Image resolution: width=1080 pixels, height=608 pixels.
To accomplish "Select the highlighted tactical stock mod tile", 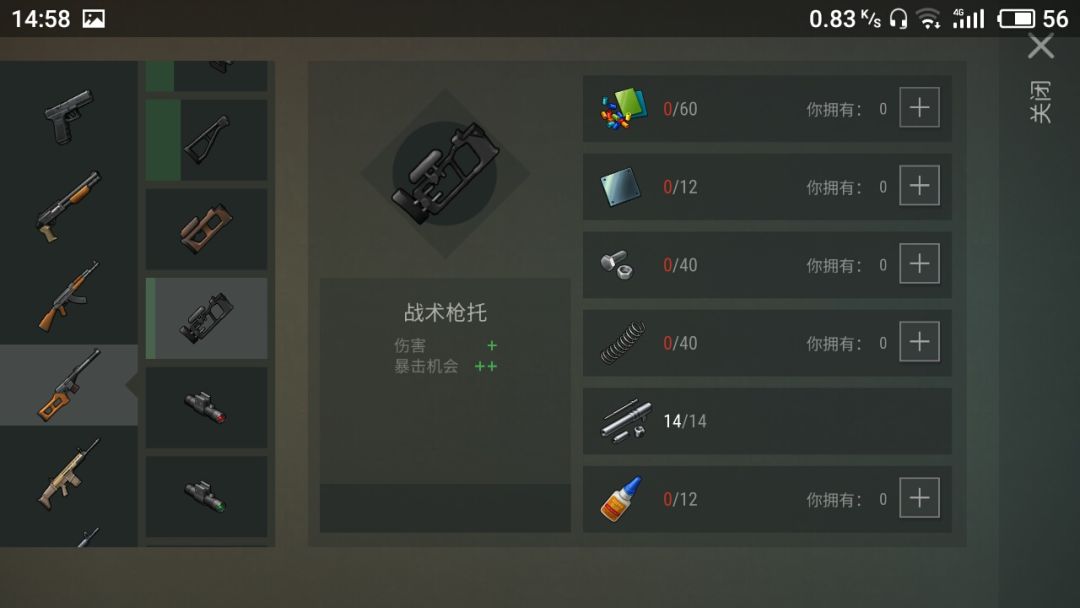I will point(207,318).
